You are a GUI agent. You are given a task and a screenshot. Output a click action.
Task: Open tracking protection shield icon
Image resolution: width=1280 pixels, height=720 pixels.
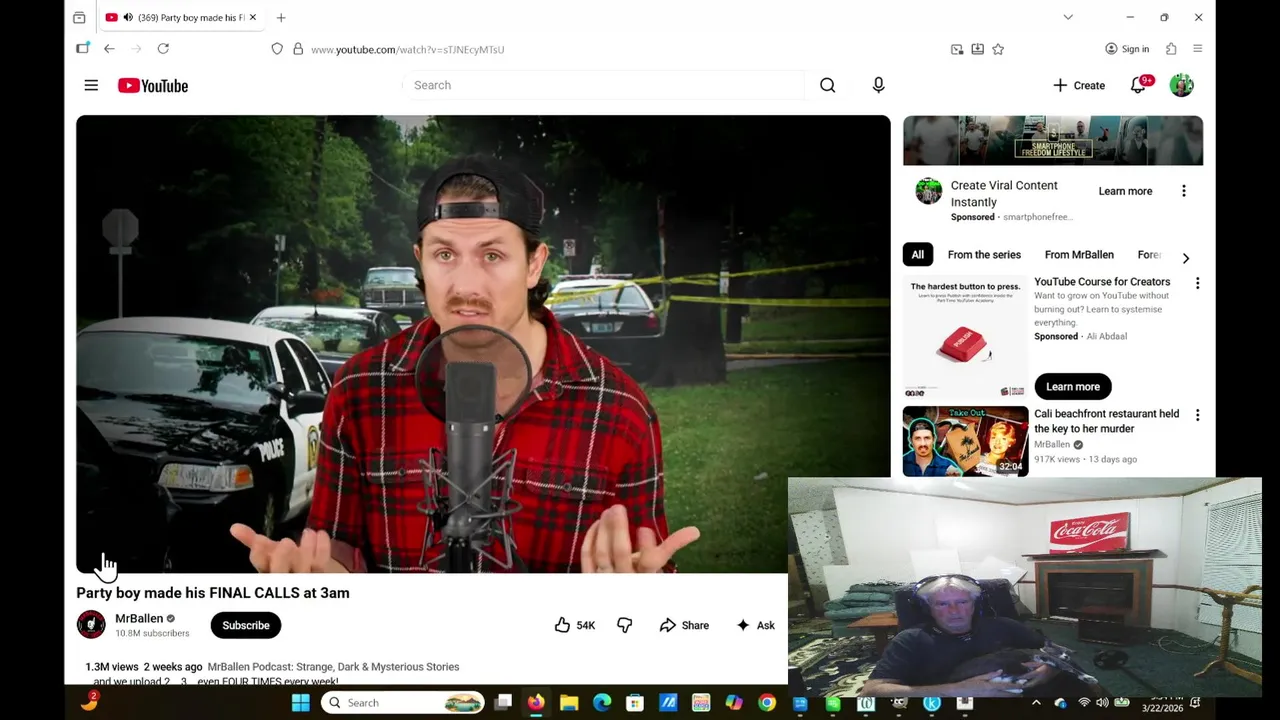click(x=277, y=49)
